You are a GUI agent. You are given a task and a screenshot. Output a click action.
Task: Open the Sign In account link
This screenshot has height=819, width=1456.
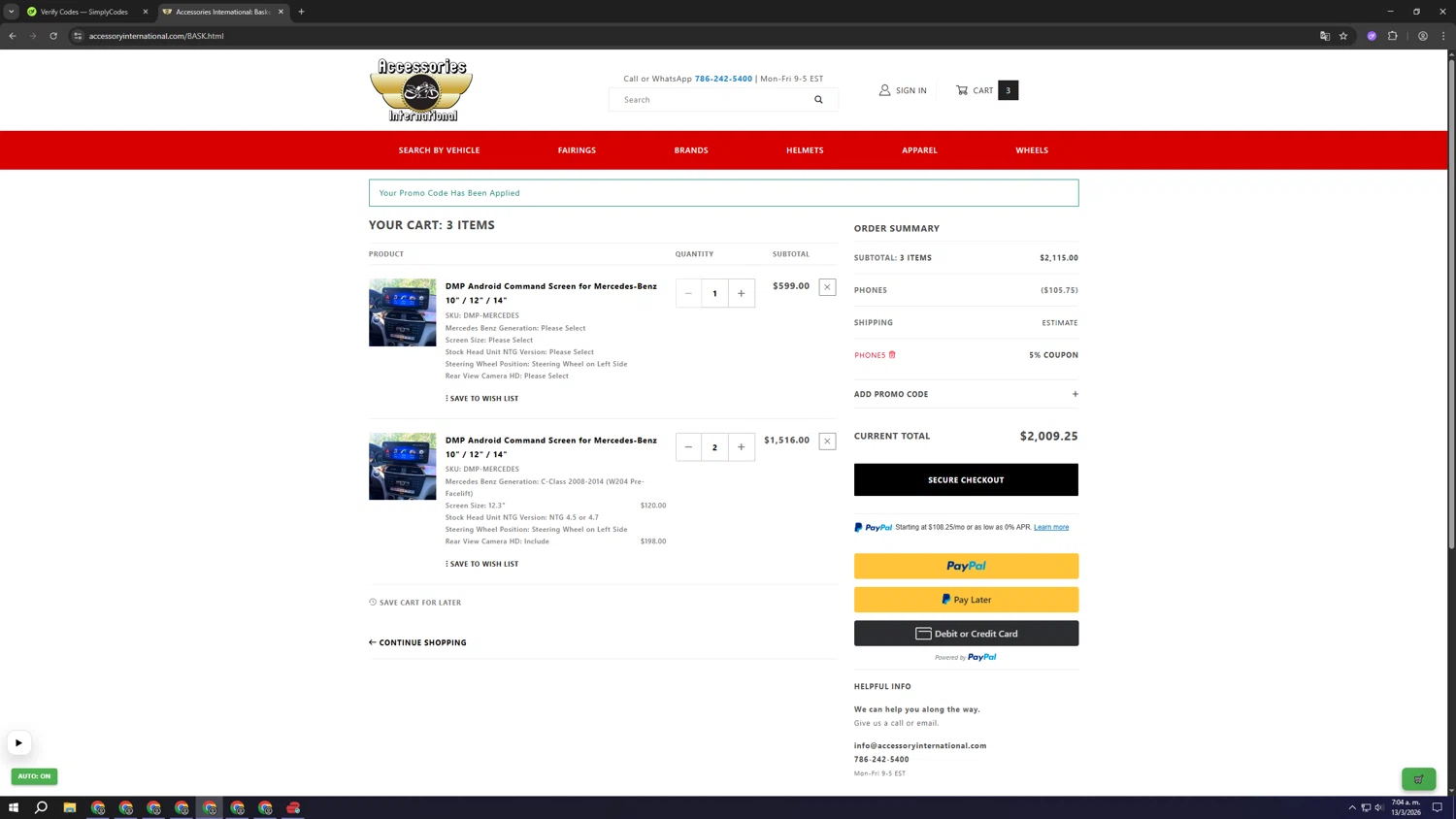point(903,90)
